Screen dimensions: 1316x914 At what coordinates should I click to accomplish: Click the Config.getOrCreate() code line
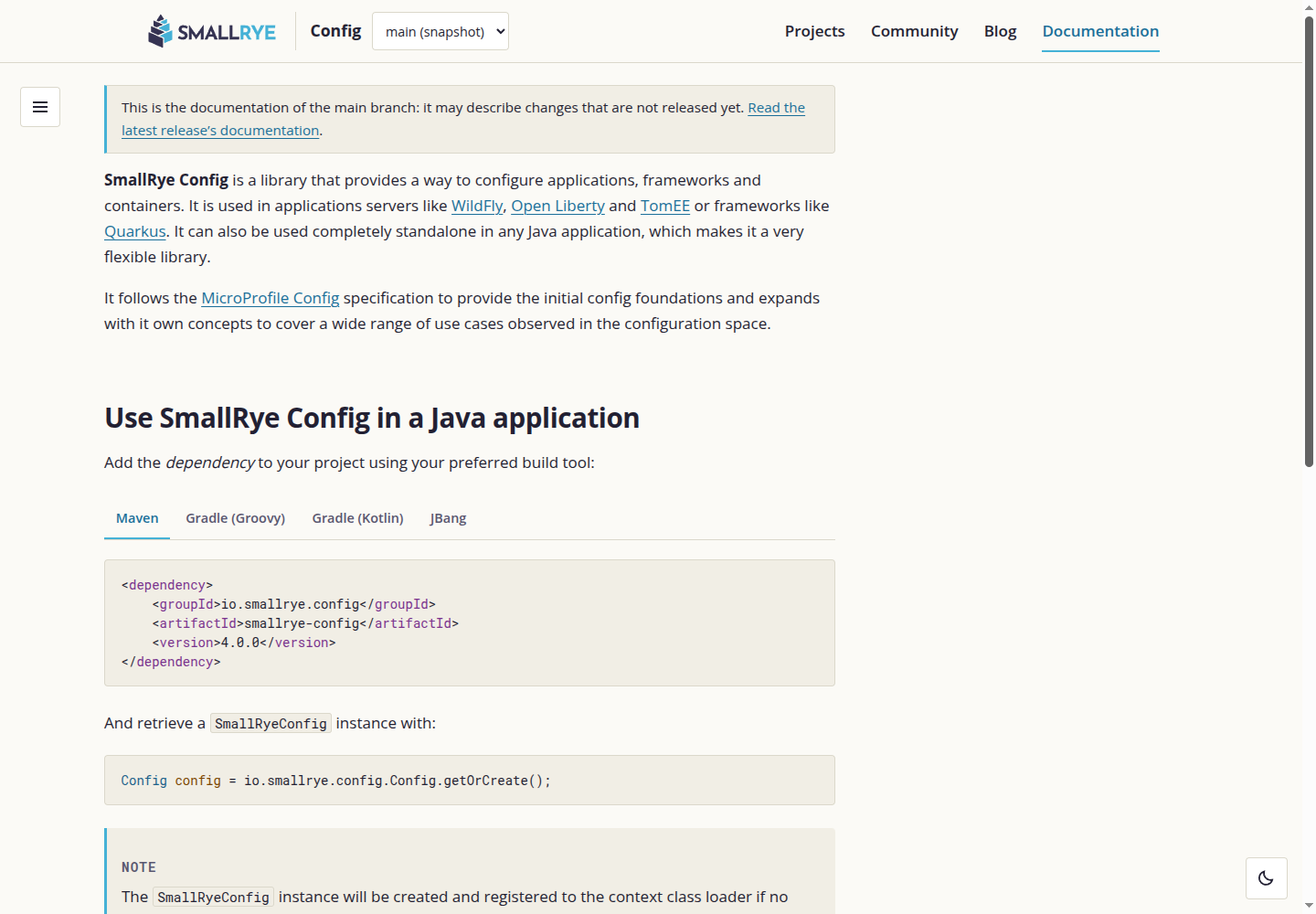(x=335, y=781)
